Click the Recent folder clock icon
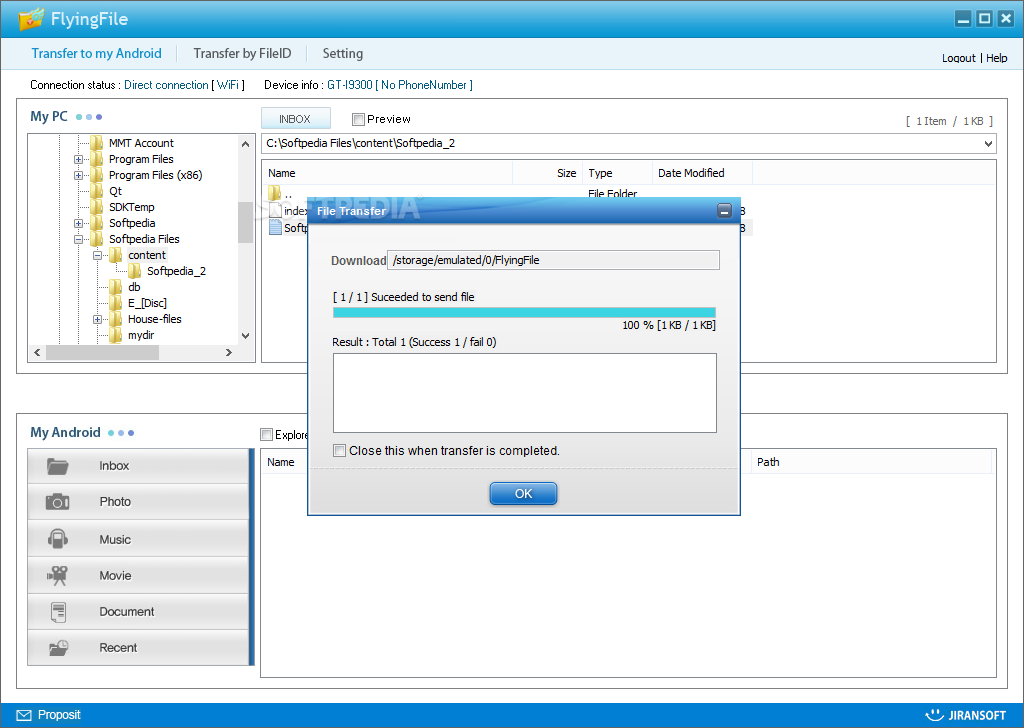Image resolution: width=1024 pixels, height=728 pixels. click(58, 648)
